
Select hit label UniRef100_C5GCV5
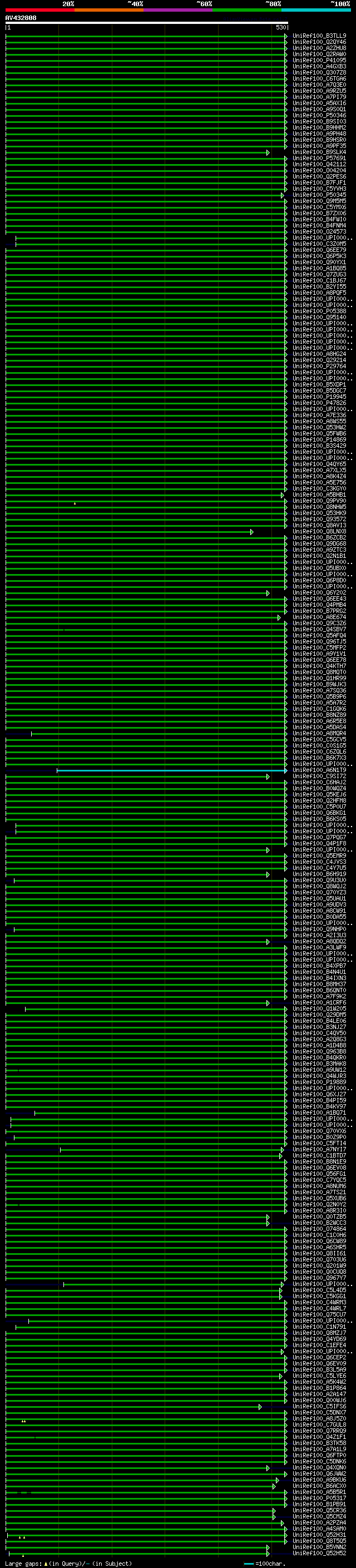(x=319, y=740)
